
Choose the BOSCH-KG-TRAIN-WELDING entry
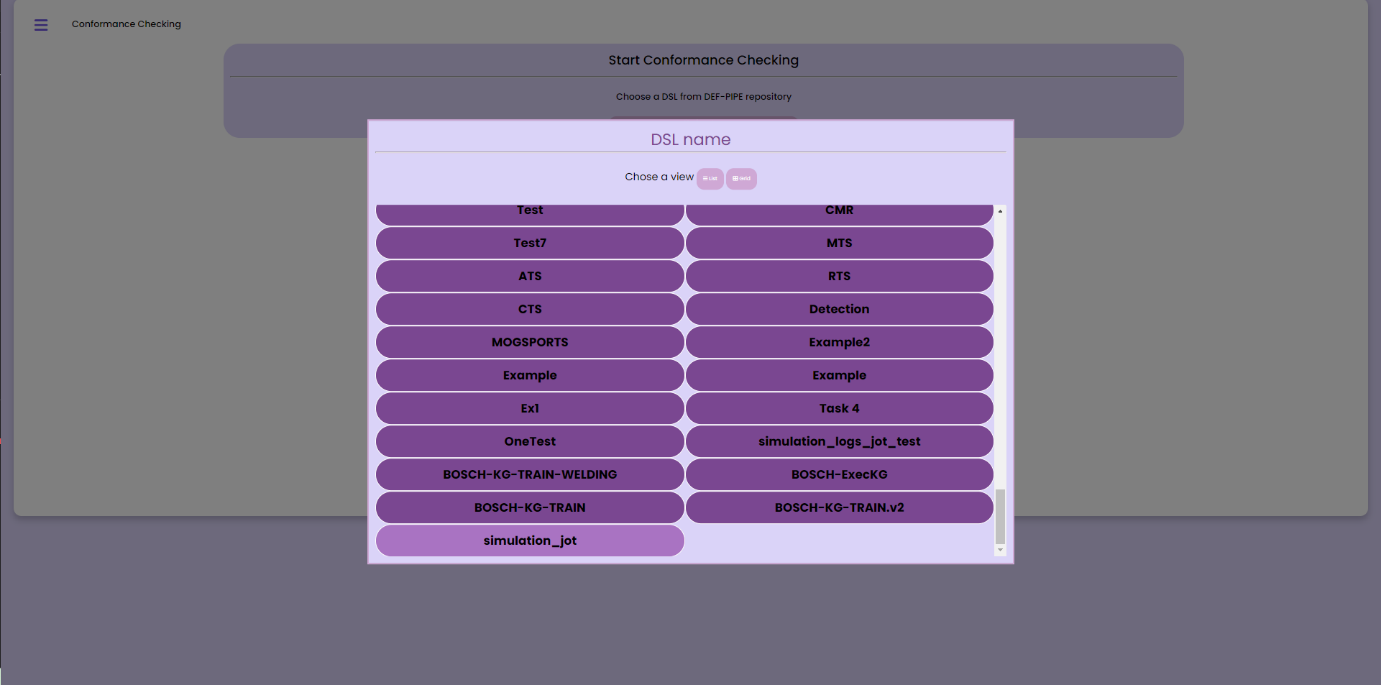tap(530, 475)
